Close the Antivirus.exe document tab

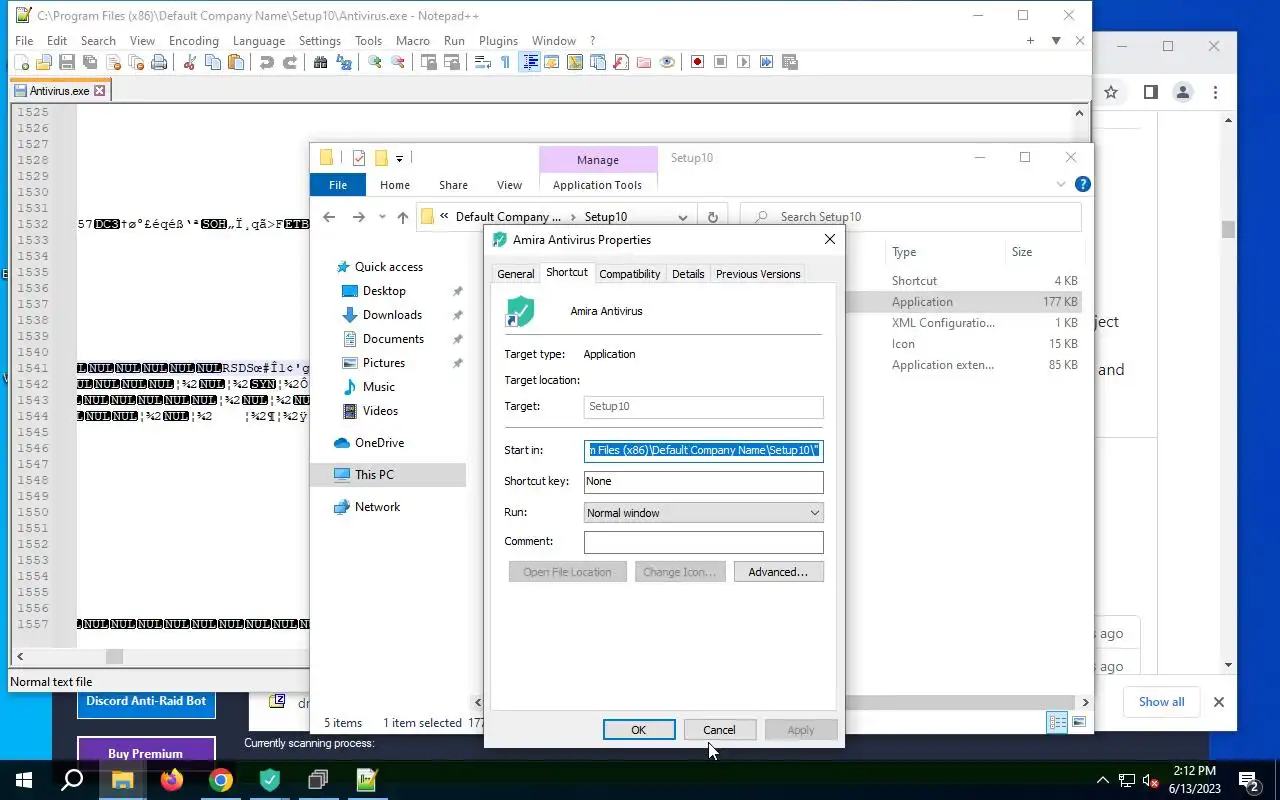100,90
